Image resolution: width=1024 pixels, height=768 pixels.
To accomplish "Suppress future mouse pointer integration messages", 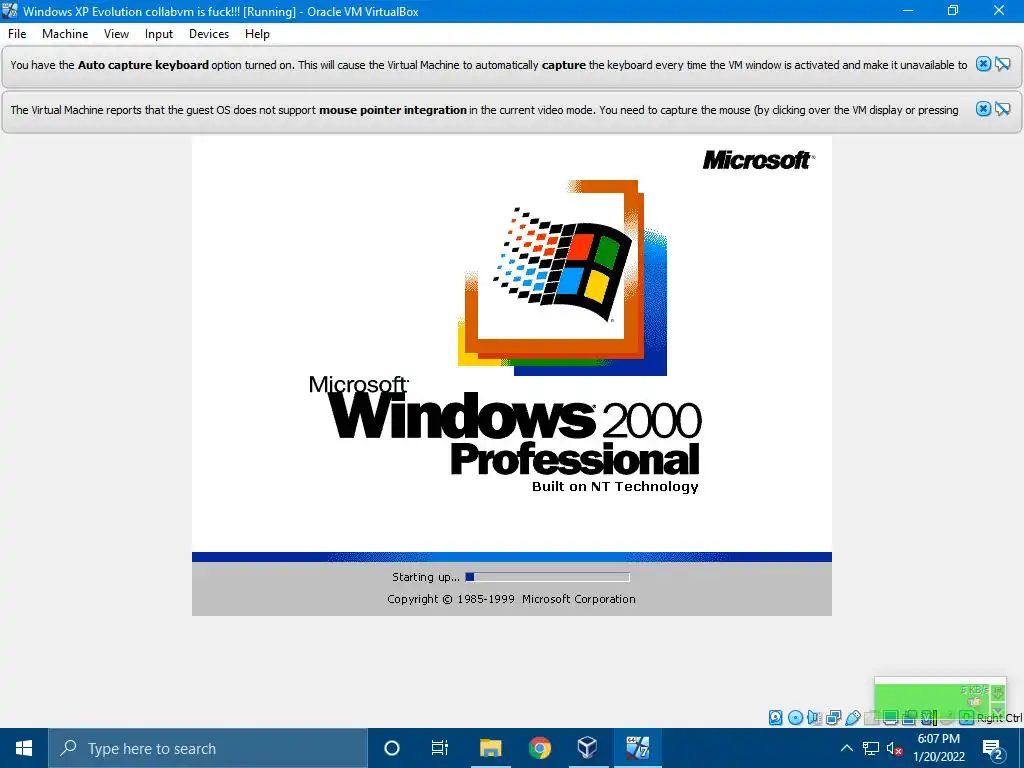I will click(x=1003, y=109).
